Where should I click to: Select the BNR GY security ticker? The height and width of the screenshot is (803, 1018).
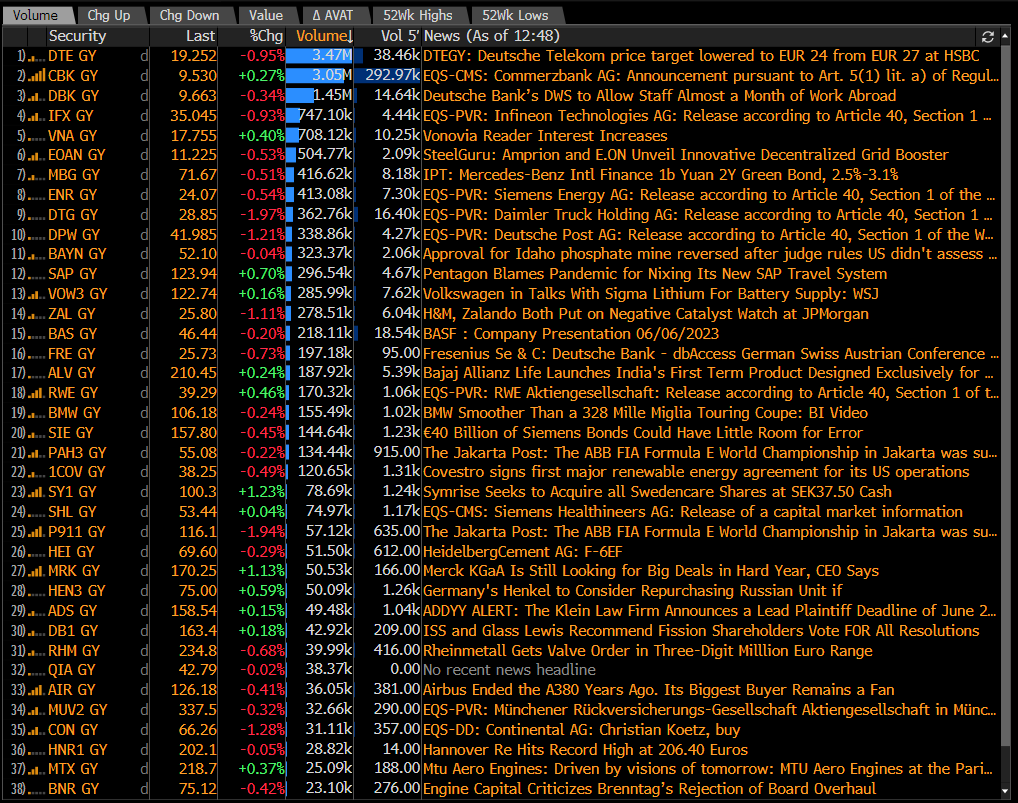coord(73,789)
